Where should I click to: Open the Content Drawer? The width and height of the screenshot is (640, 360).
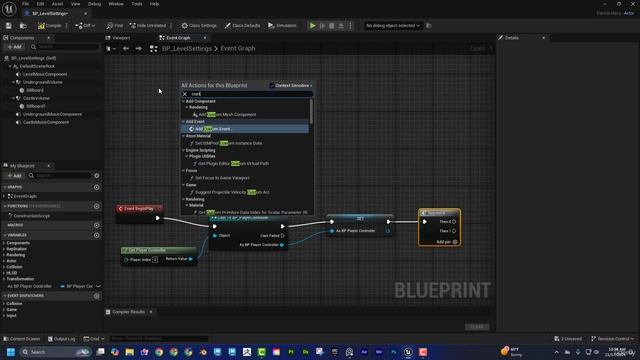pyautogui.click(x=22, y=339)
